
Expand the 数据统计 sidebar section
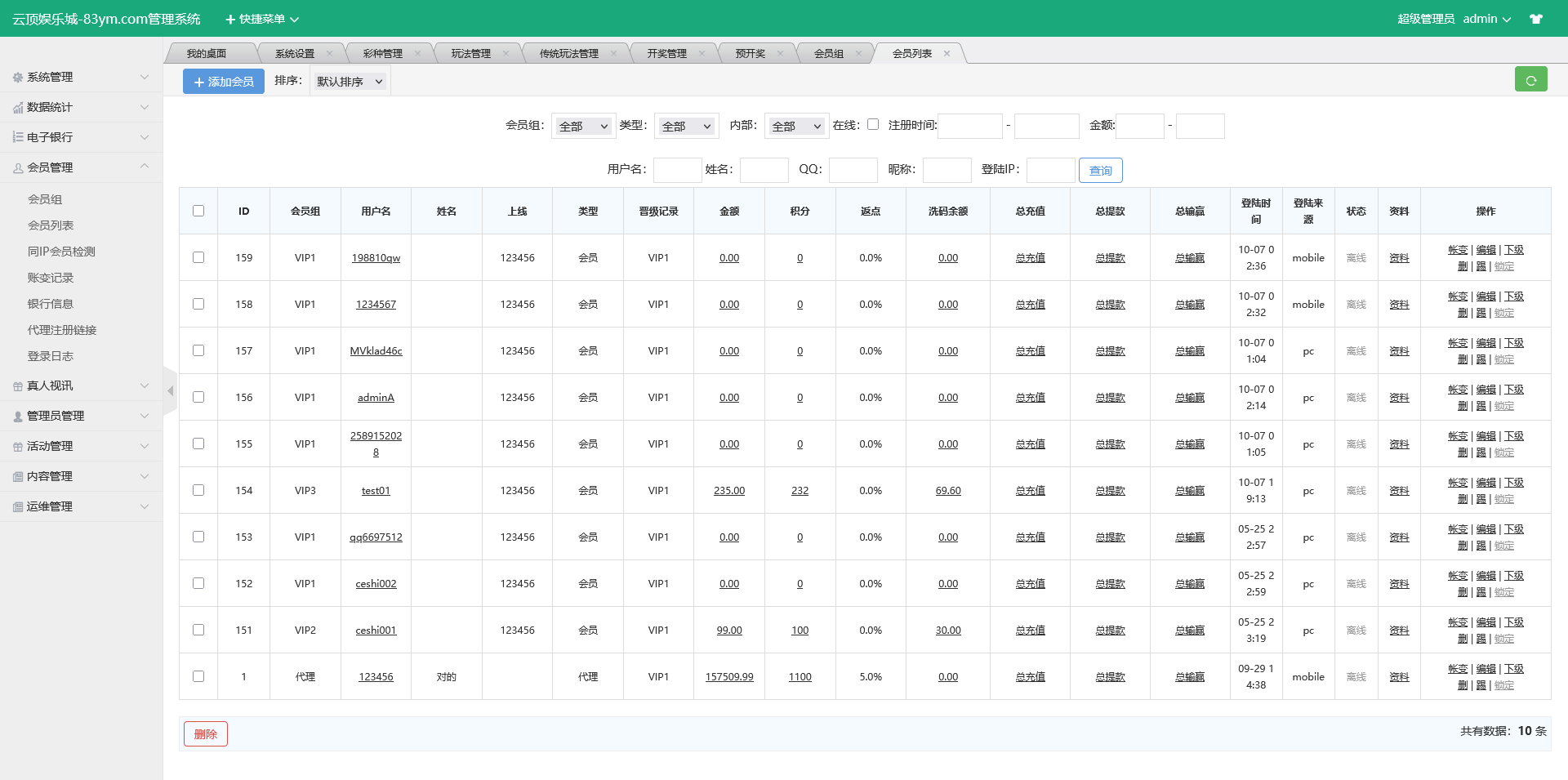pos(82,107)
